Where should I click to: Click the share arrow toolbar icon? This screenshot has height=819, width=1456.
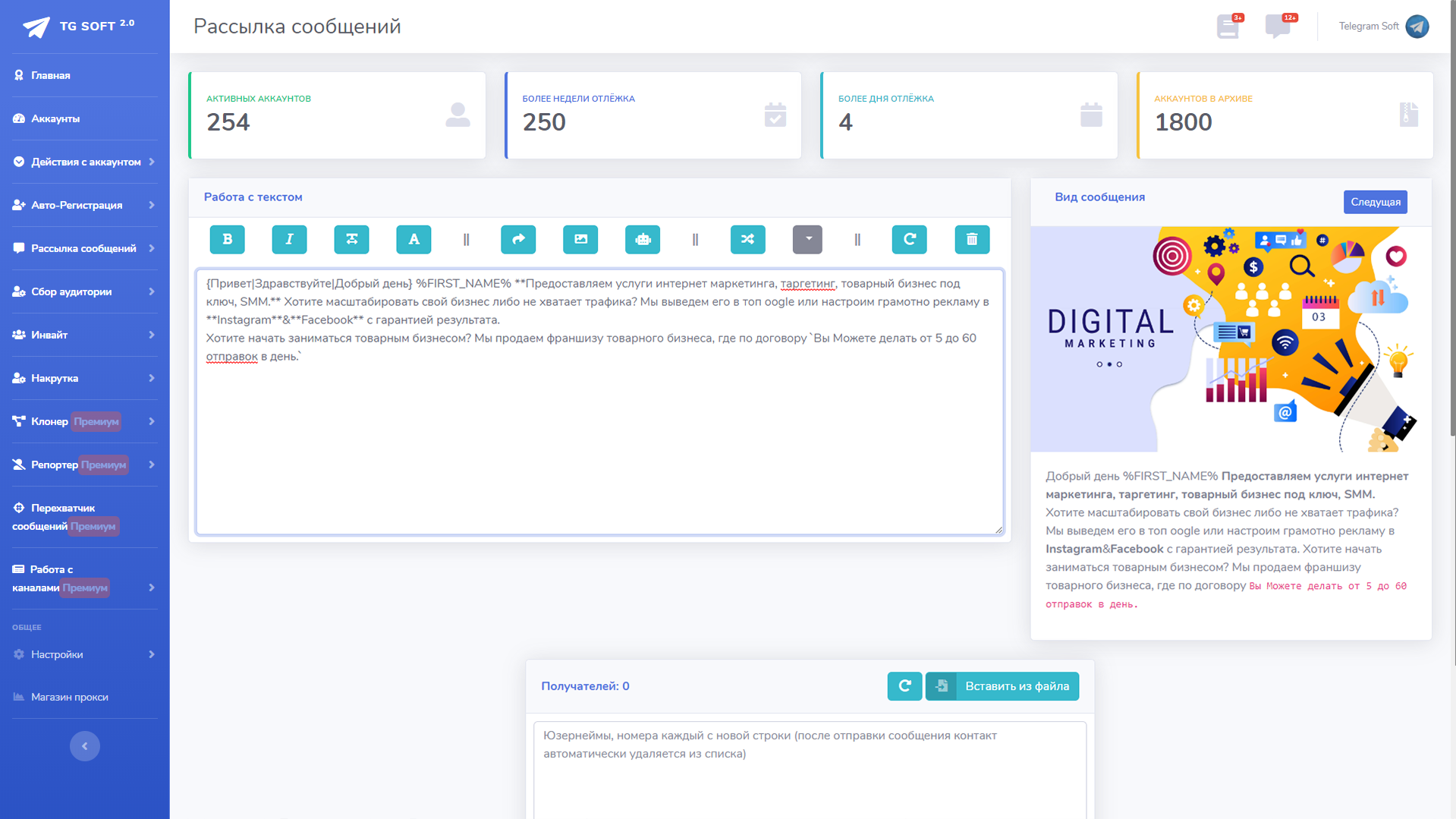point(518,239)
